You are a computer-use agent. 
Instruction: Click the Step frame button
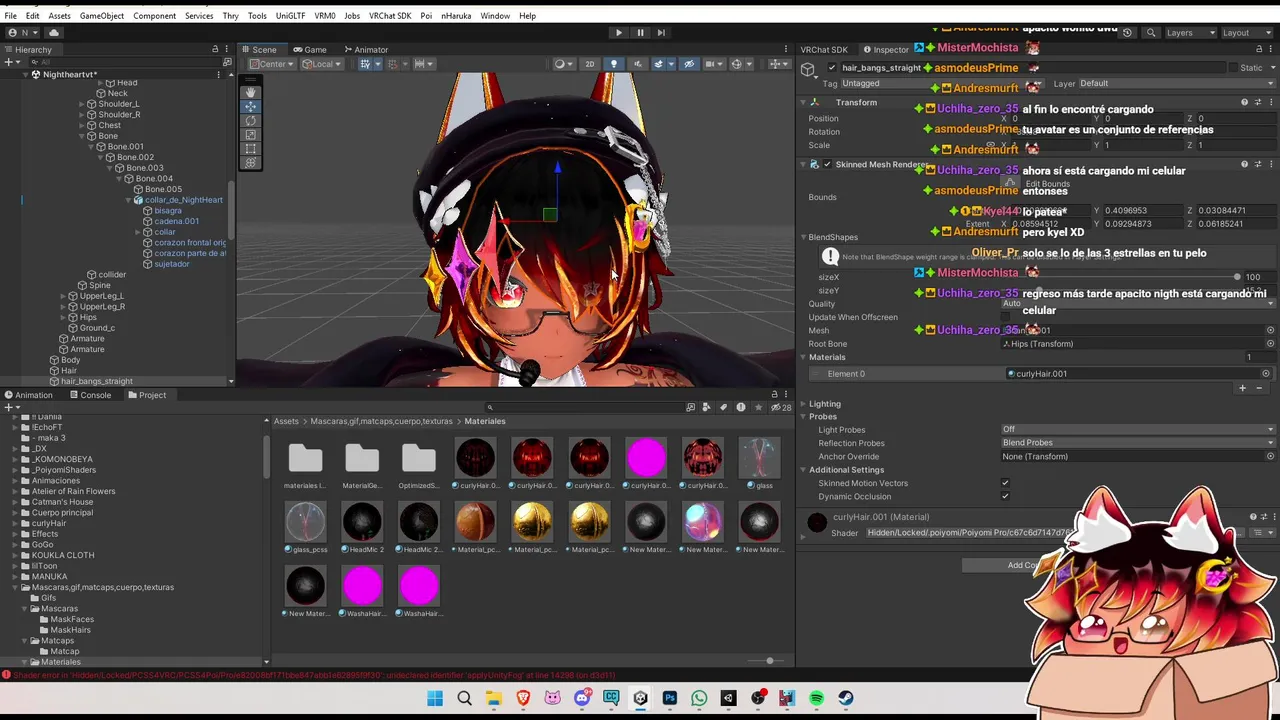[661, 32]
